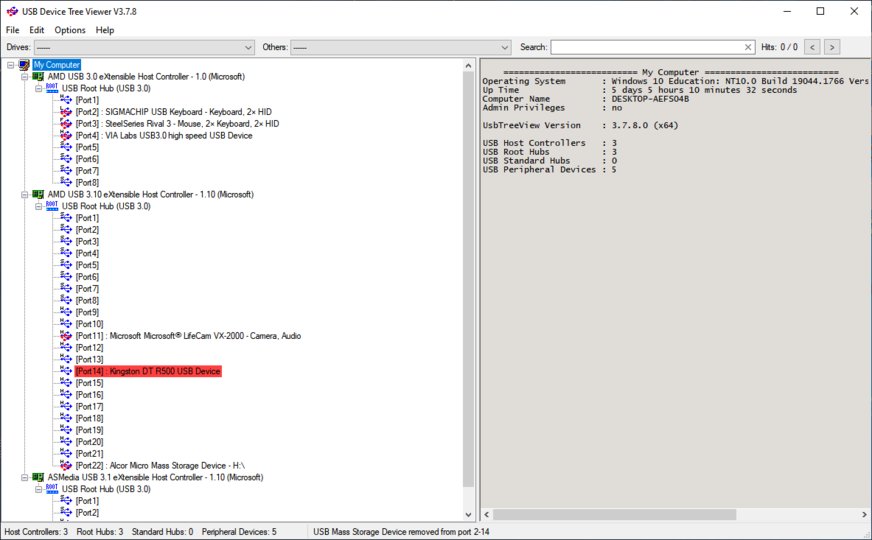Select the Kingston DT R500 USB Device
The width and height of the screenshot is (872, 540).
147,371
